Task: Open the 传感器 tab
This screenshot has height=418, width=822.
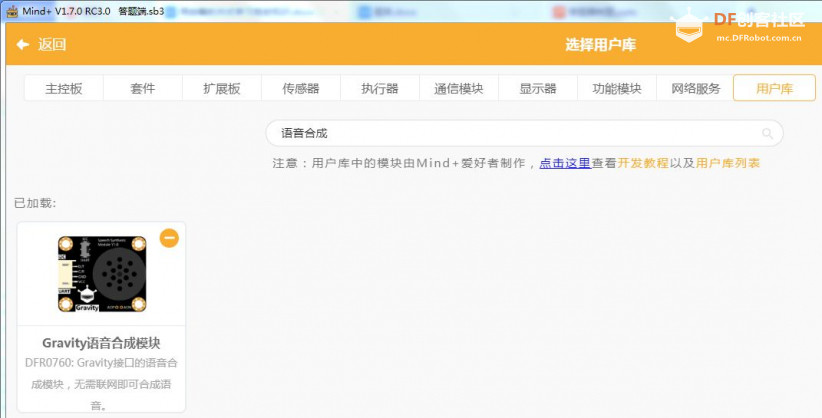Action: point(301,88)
